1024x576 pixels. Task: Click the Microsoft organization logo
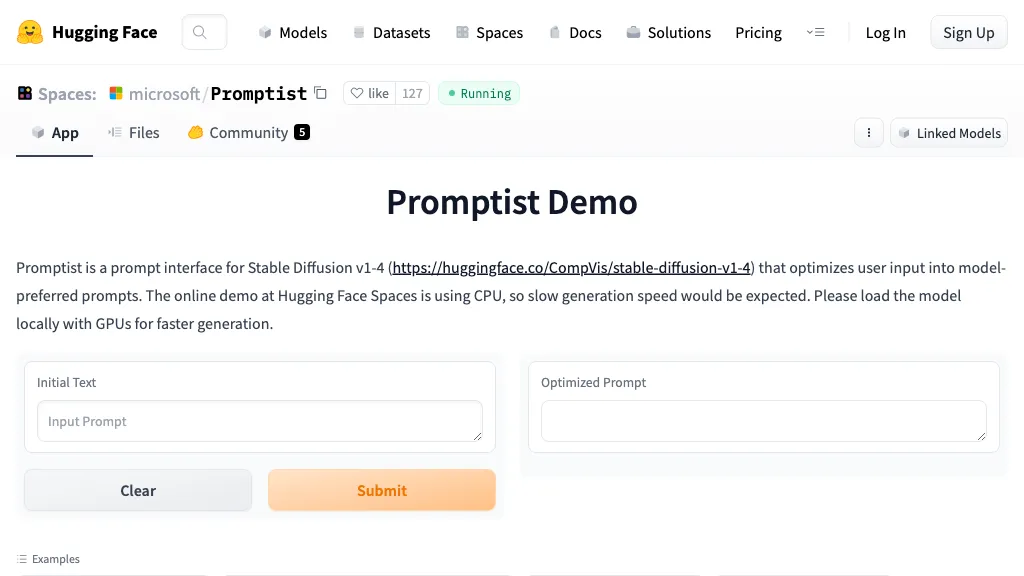point(116,93)
